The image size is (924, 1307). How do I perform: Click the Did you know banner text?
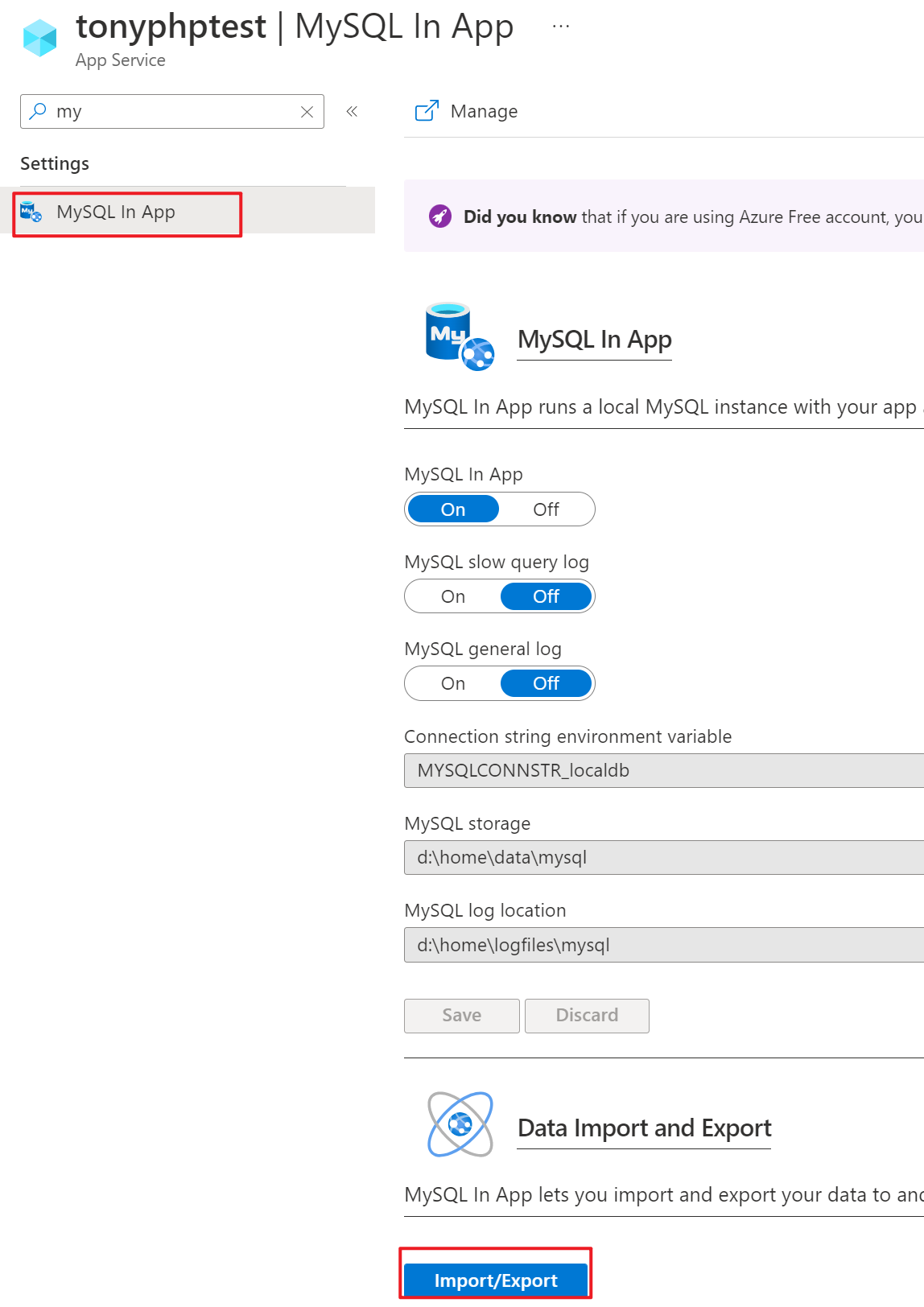point(692,216)
